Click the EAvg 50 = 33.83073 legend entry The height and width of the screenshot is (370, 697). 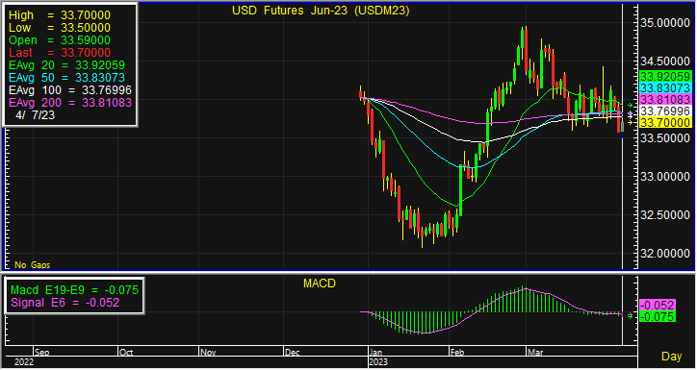click(67, 77)
